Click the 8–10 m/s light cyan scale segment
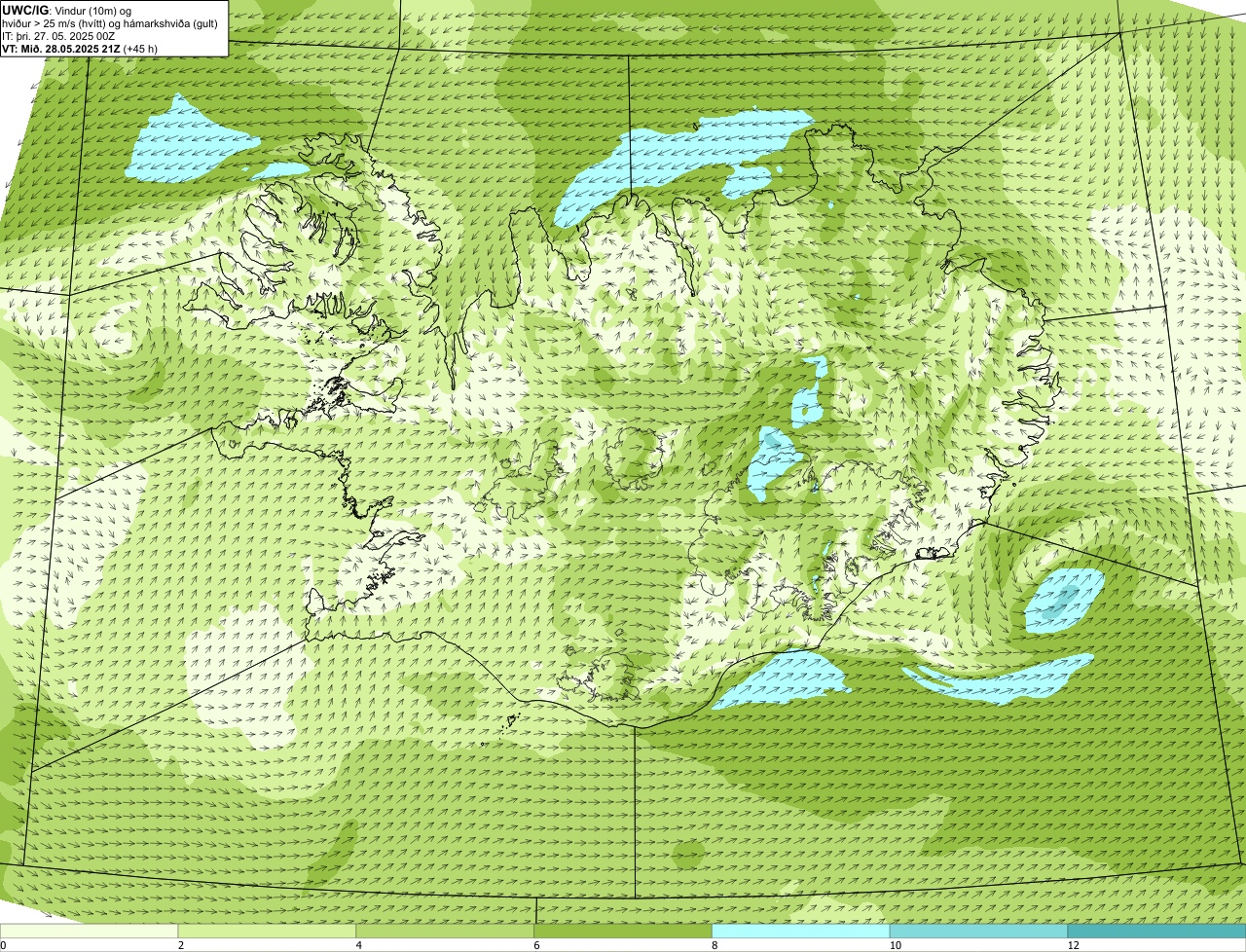Screen dimensions: 1246x952 point(801,931)
